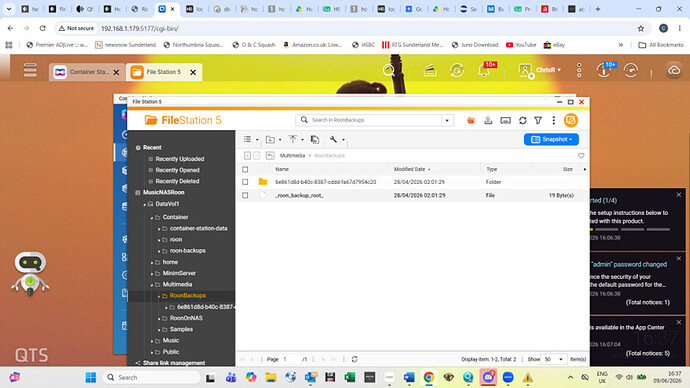Image resolution: width=690 pixels, height=388 pixels.
Task: Click the copy to clipboard toolbar icon
Action: point(315,139)
